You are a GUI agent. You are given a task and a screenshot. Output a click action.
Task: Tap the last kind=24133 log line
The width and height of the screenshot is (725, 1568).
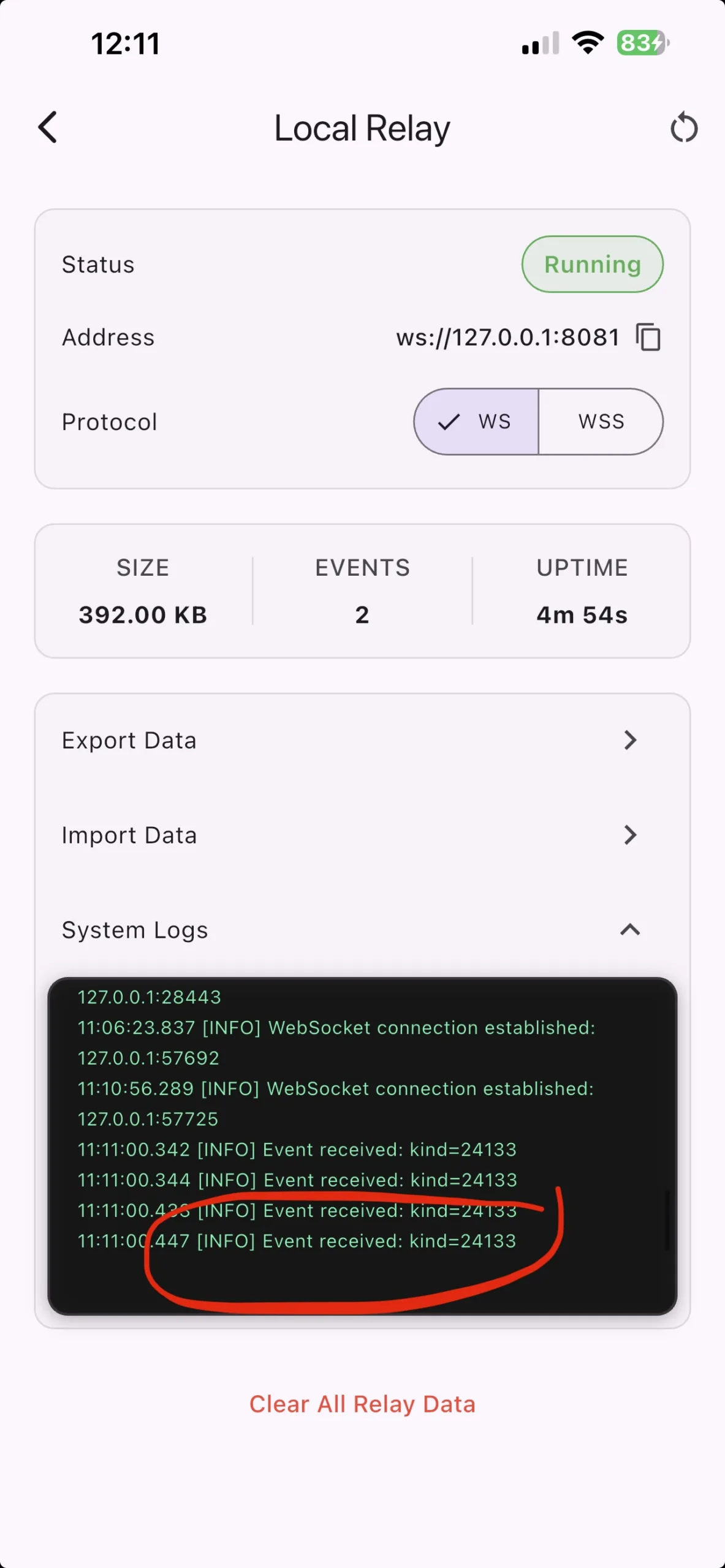tap(297, 1241)
